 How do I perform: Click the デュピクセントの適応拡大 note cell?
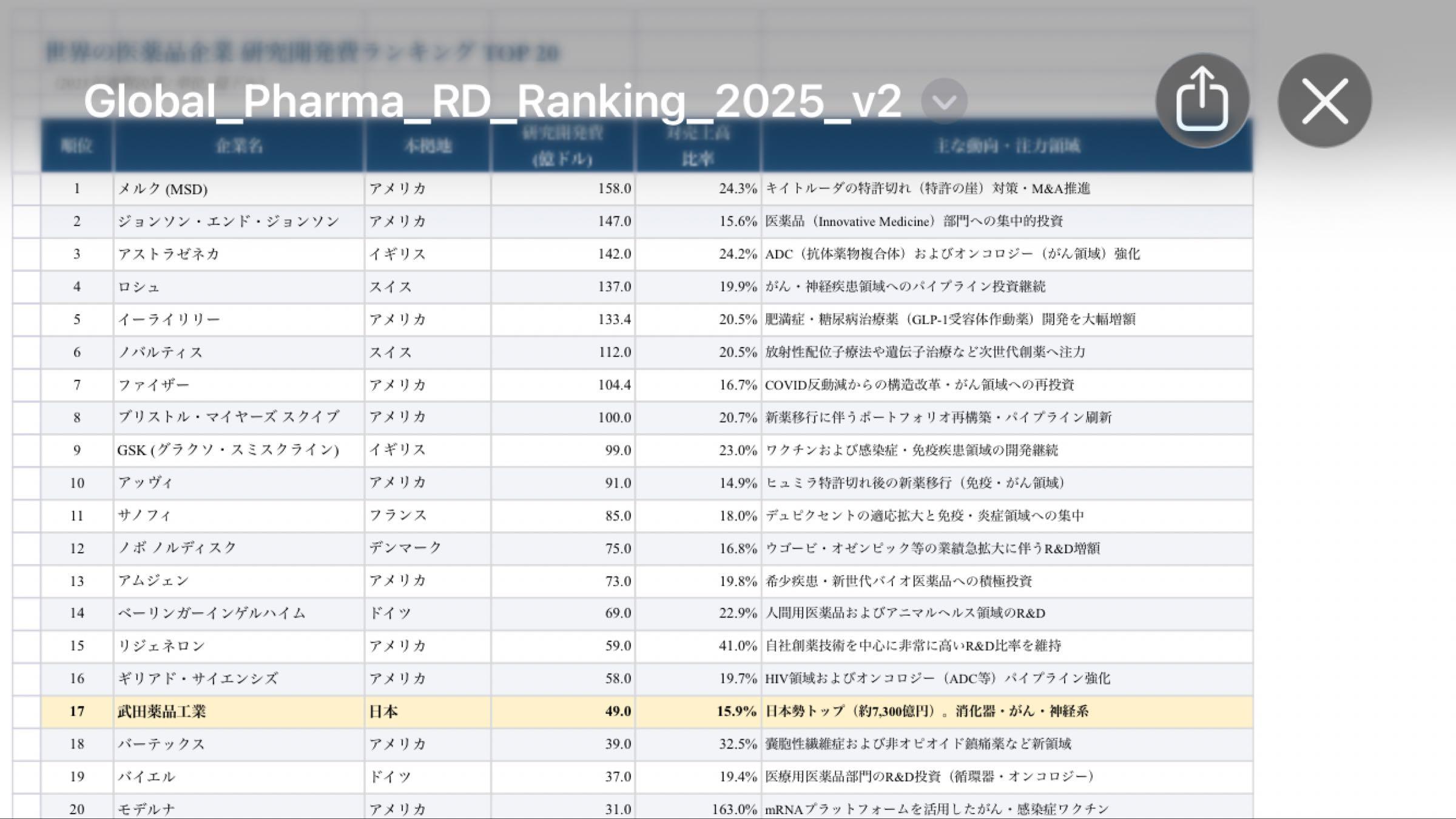tap(1007, 516)
